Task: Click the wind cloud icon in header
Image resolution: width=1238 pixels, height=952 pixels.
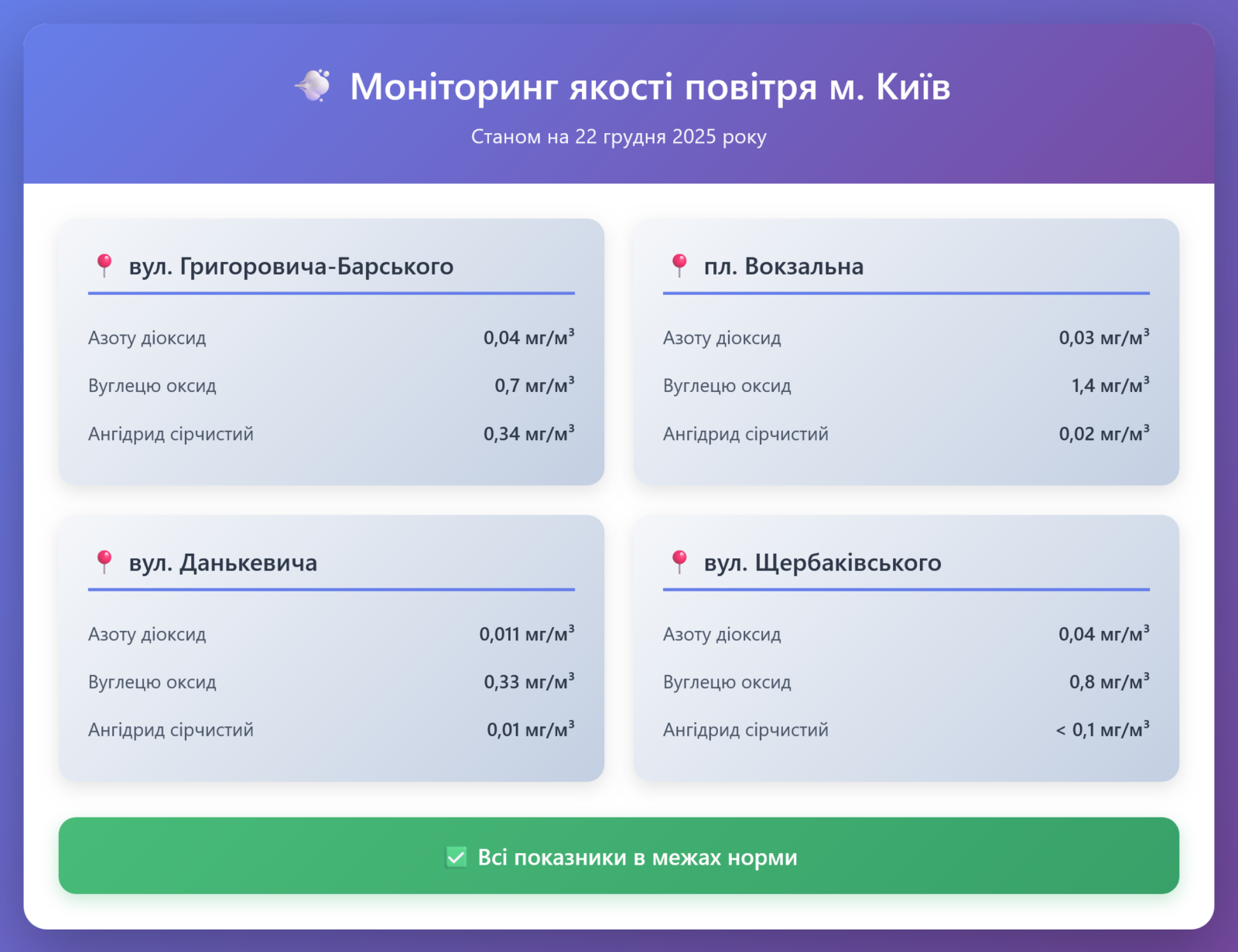Action: tap(313, 86)
